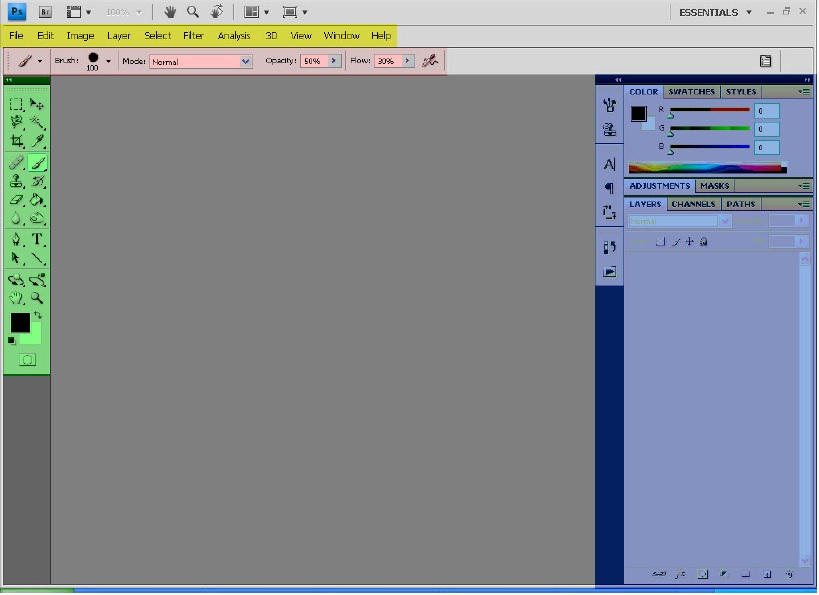Screen dimensions: 819x595
Task: Select the Hand tool in the application bar
Action: point(170,12)
